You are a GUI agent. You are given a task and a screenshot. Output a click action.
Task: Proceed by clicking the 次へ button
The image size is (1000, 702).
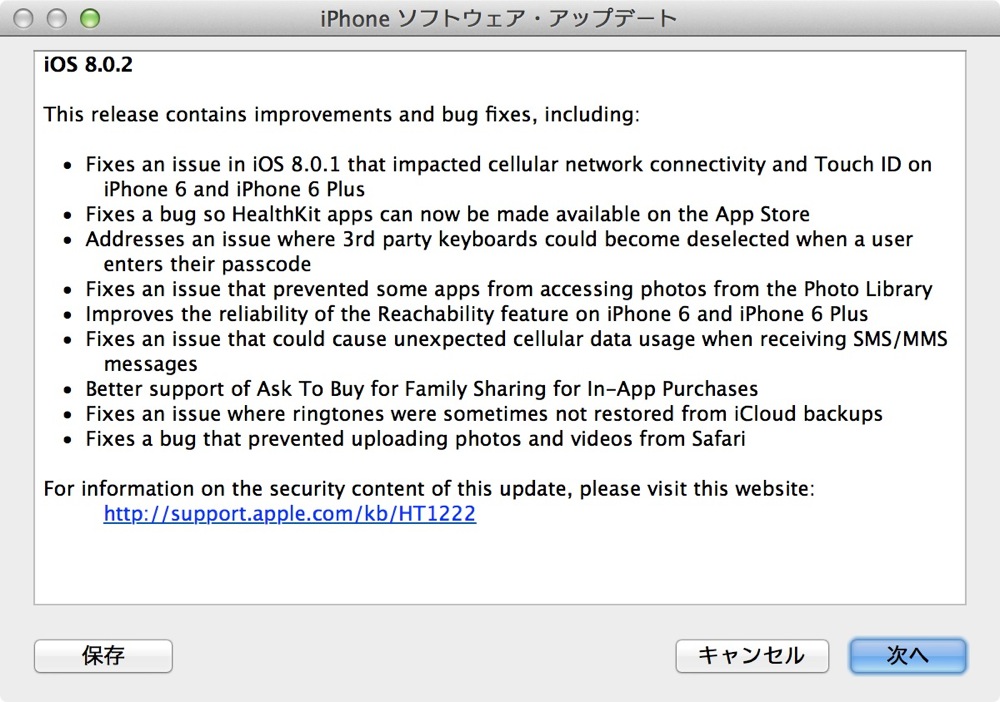pyautogui.click(x=908, y=655)
